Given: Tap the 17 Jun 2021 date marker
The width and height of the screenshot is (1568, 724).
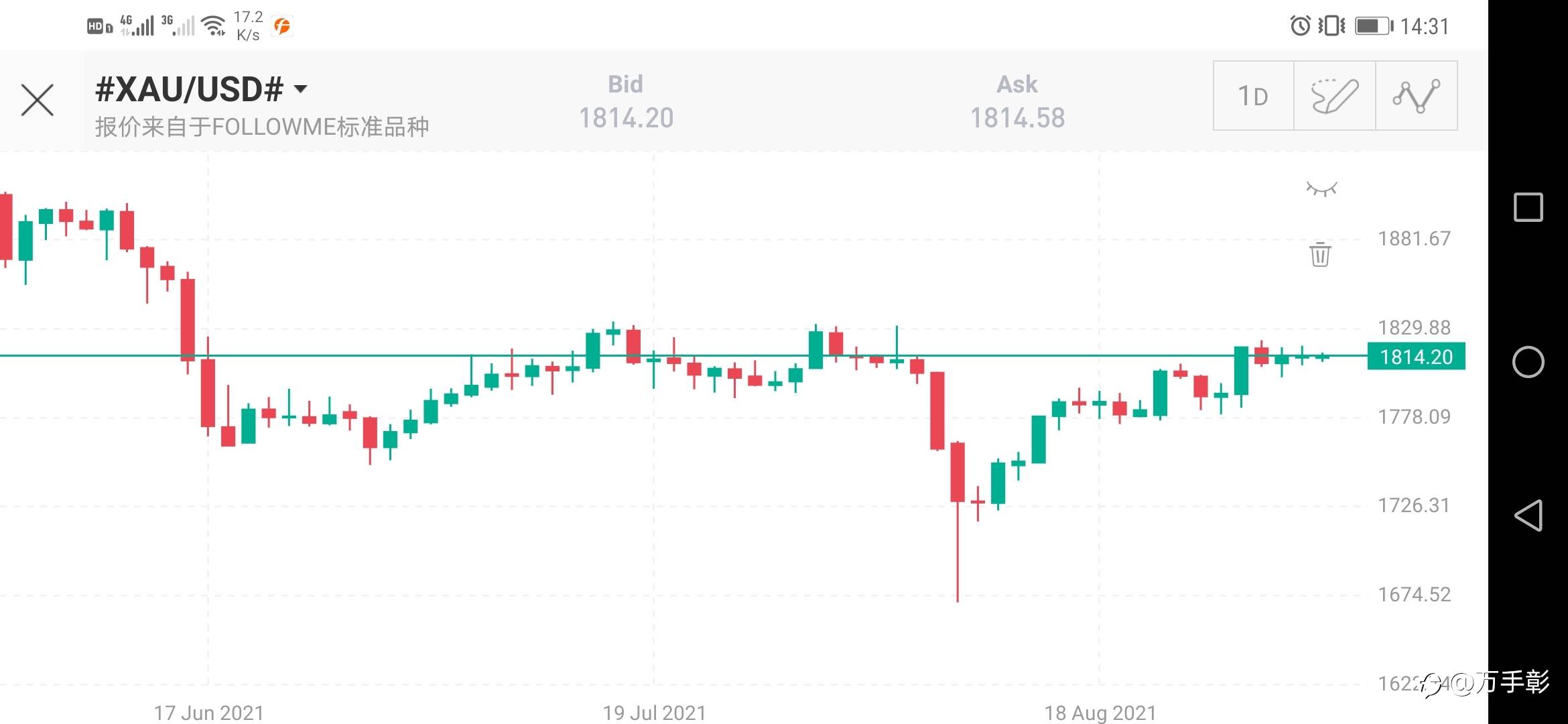Looking at the screenshot, I should coord(208,712).
